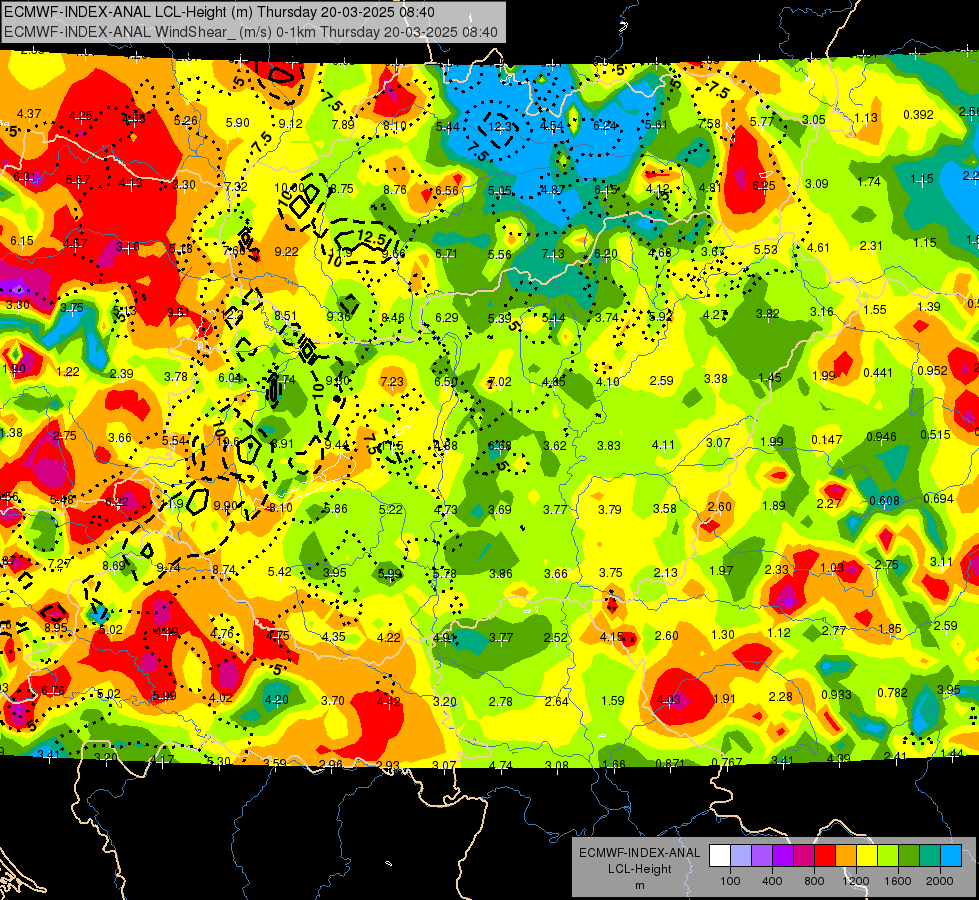The width and height of the screenshot is (979, 900).
Task: Click the legend tick label 800
Action: [x=814, y=881]
